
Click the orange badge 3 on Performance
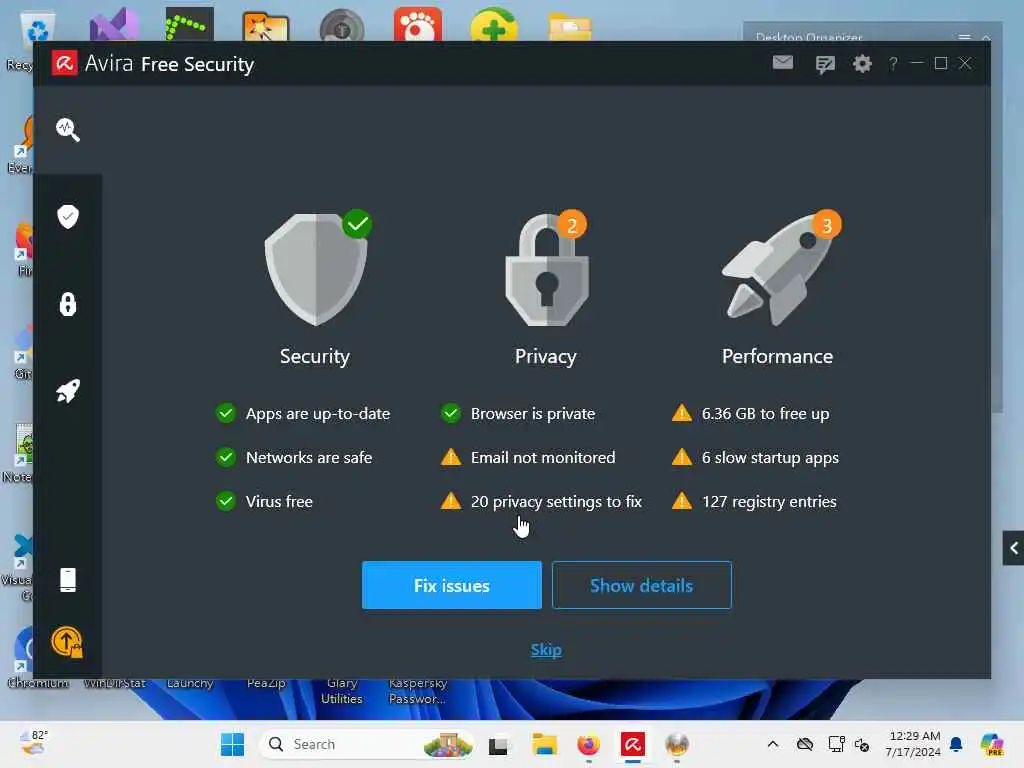pos(827,225)
